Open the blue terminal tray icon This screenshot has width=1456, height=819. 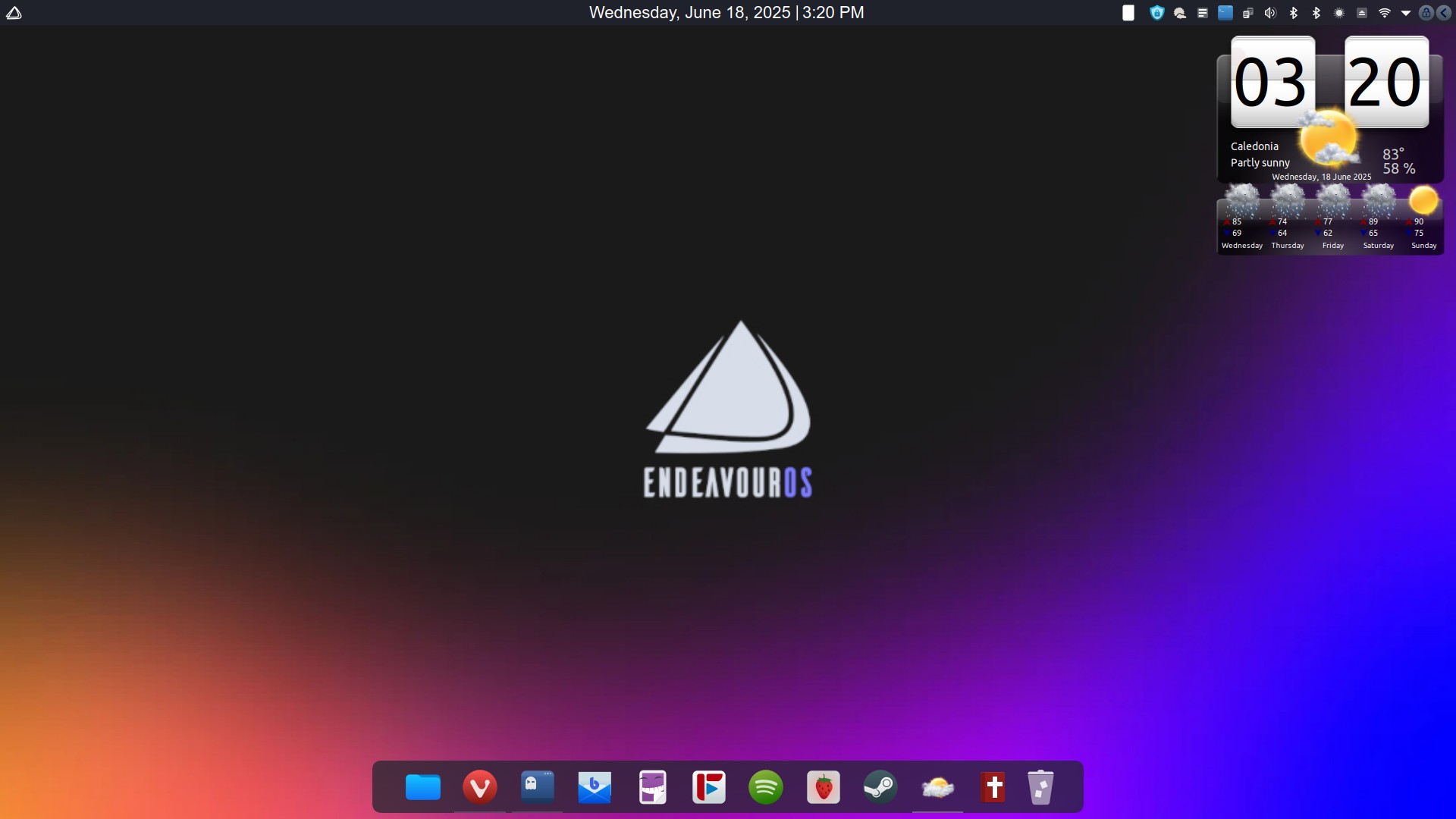(1225, 13)
